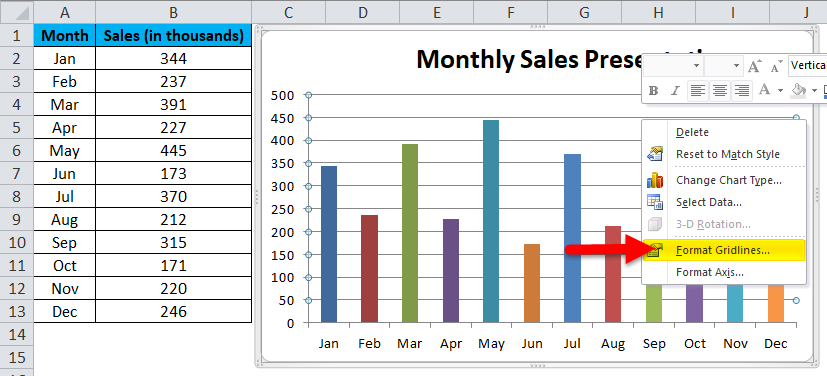Select column C header
Image resolution: width=827 pixels, height=376 pixels.
pyautogui.click(x=288, y=12)
